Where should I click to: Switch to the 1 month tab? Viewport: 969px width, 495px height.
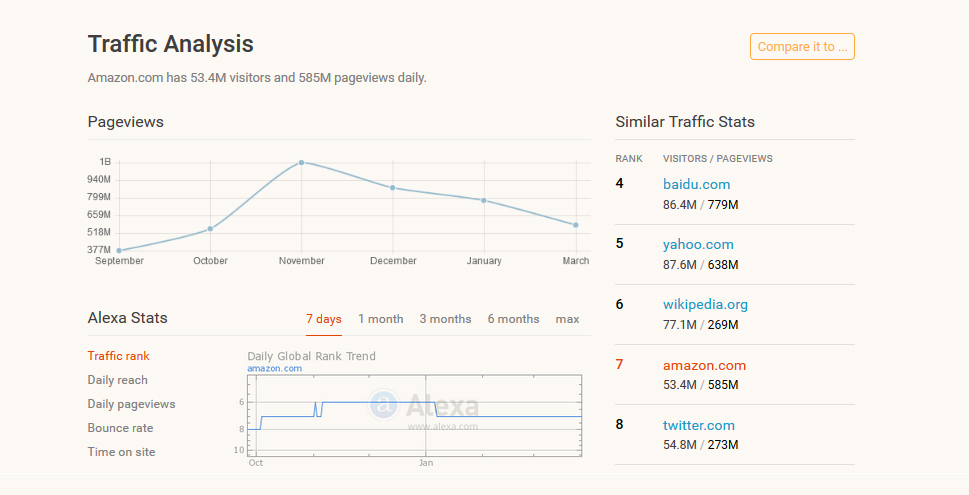[x=381, y=319]
